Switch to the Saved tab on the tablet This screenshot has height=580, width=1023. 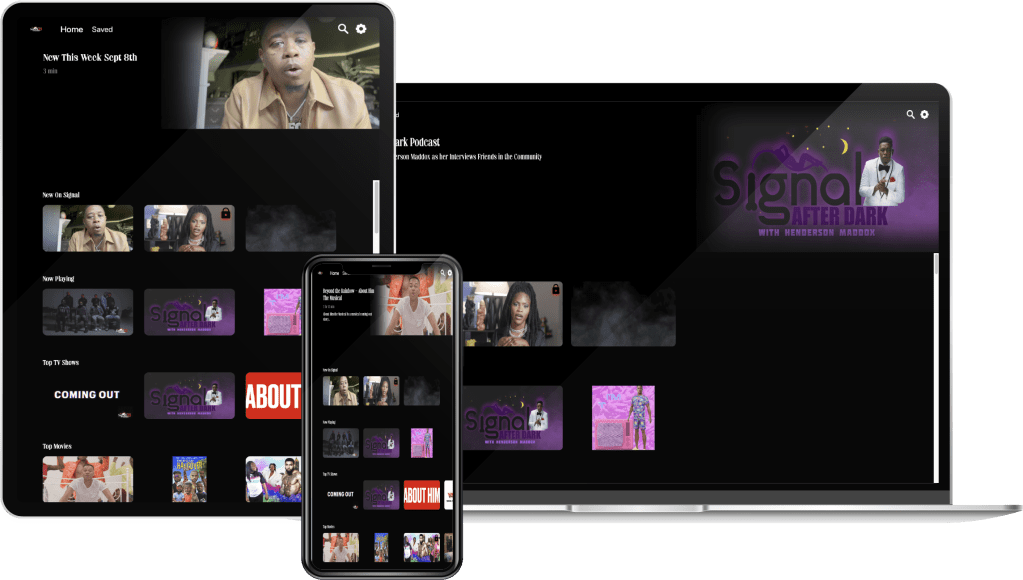101,29
